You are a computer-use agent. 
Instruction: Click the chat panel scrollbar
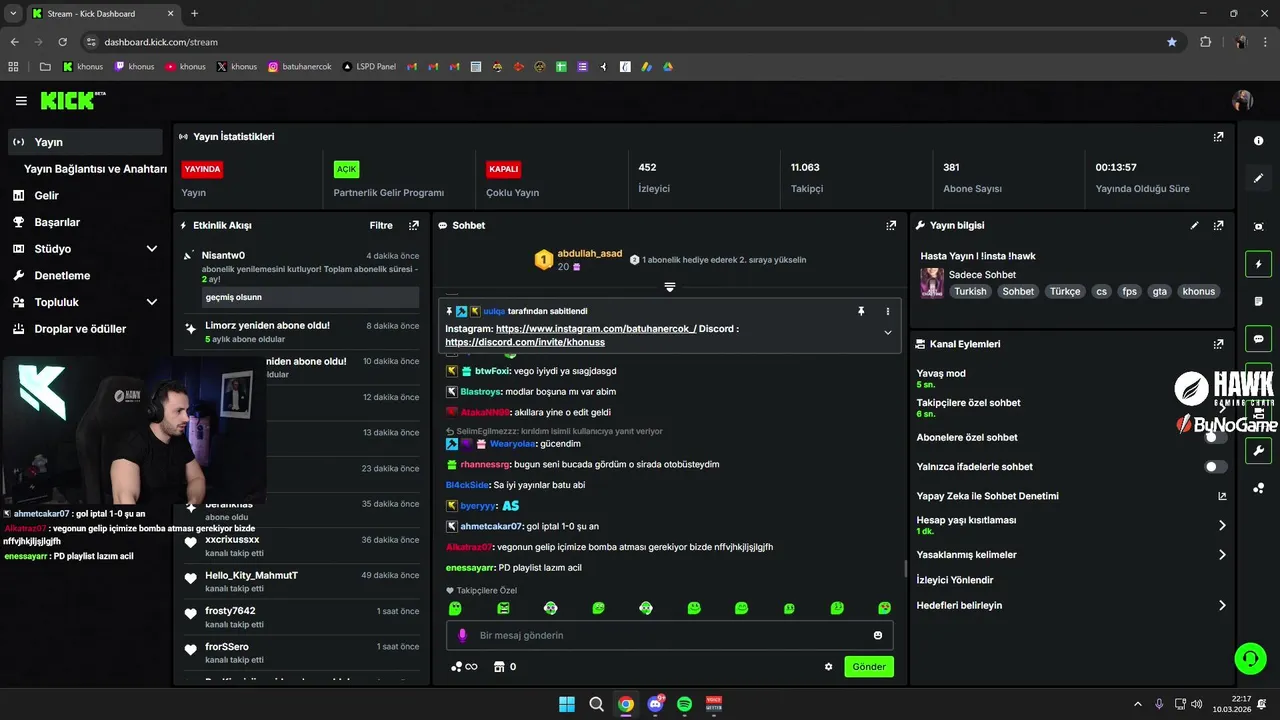click(906, 568)
